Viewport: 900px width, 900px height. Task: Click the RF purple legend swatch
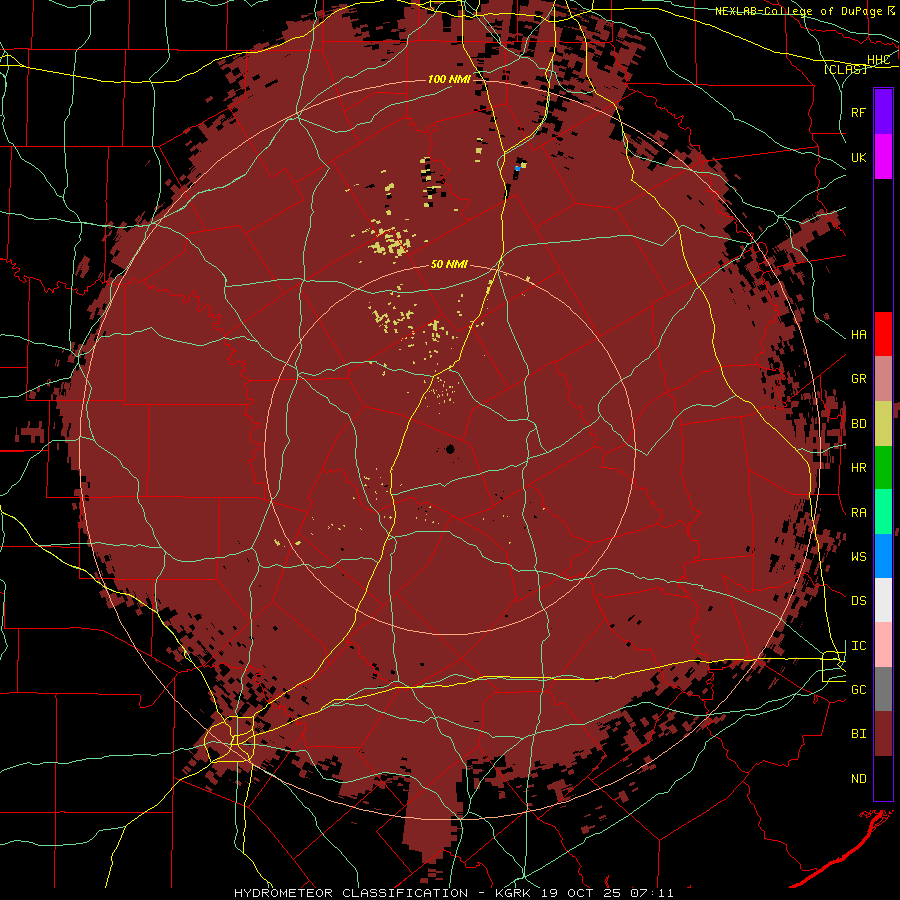[x=883, y=112]
